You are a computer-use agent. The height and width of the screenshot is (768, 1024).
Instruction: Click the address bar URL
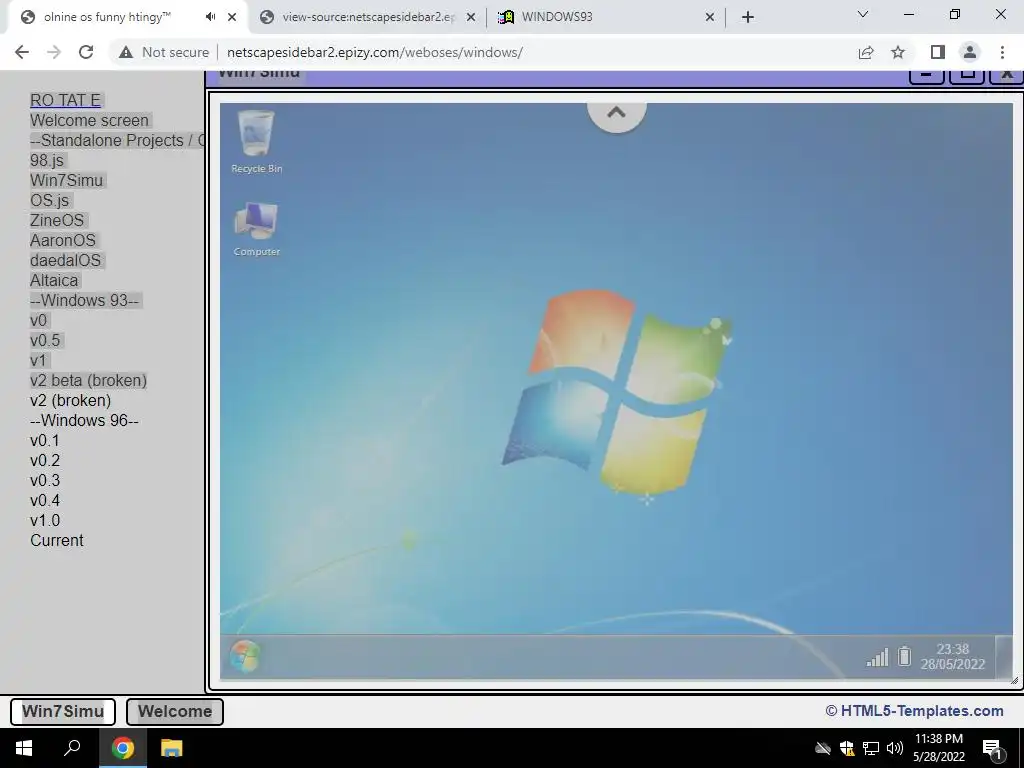pos(375,52)
